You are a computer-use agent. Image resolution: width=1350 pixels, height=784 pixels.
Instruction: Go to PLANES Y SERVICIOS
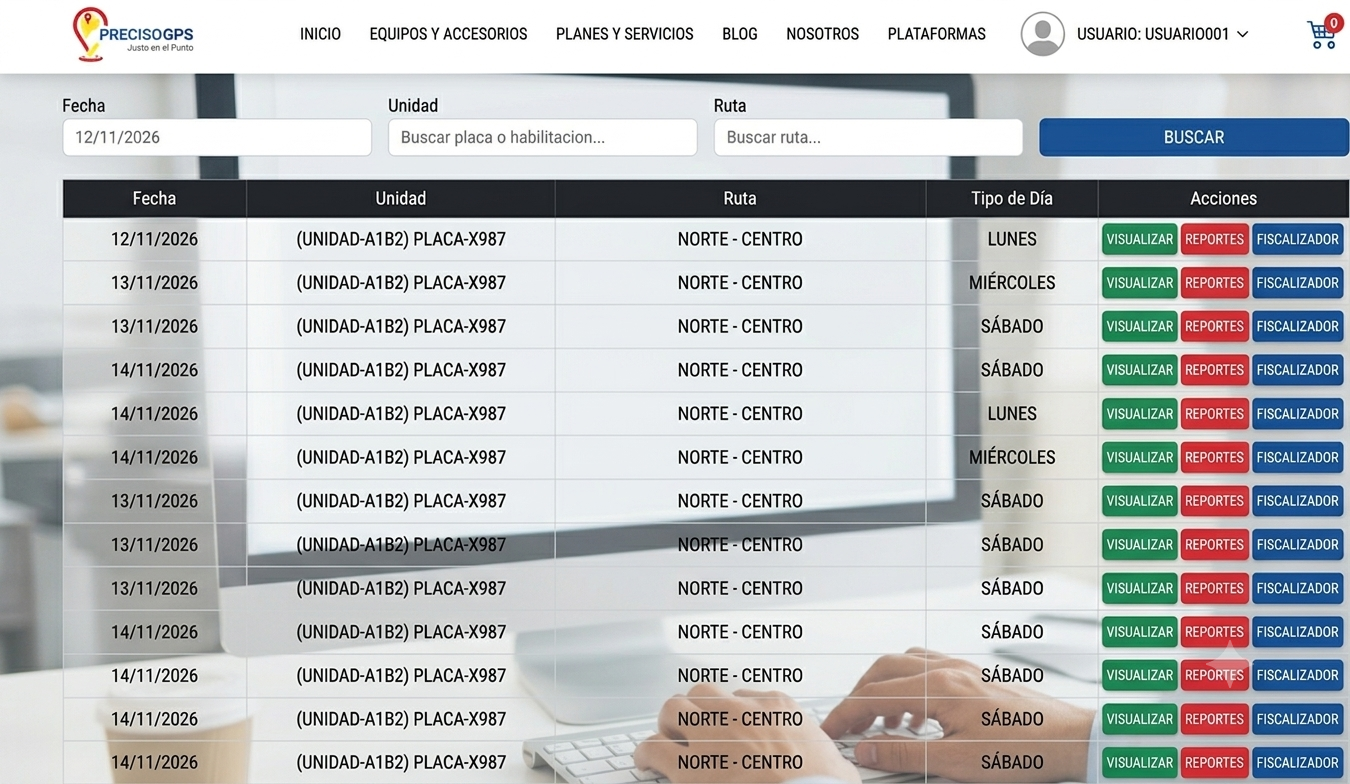625,34
